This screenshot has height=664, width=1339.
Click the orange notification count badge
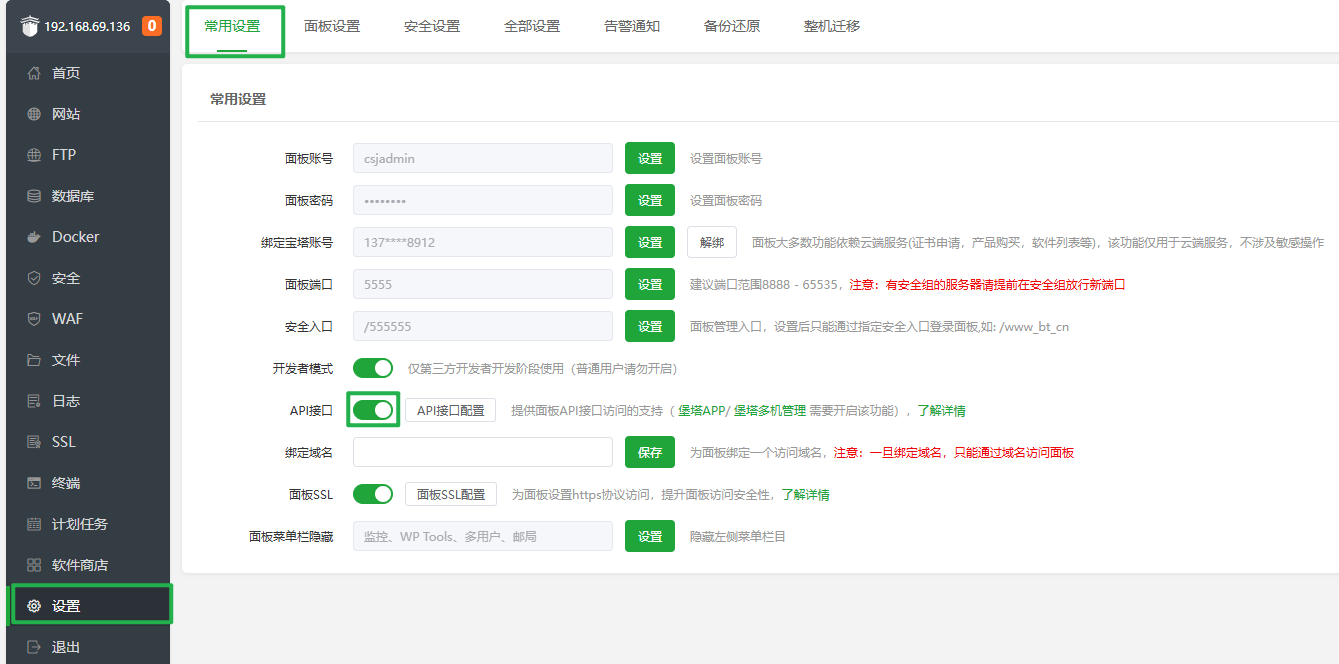click(152, 26)
